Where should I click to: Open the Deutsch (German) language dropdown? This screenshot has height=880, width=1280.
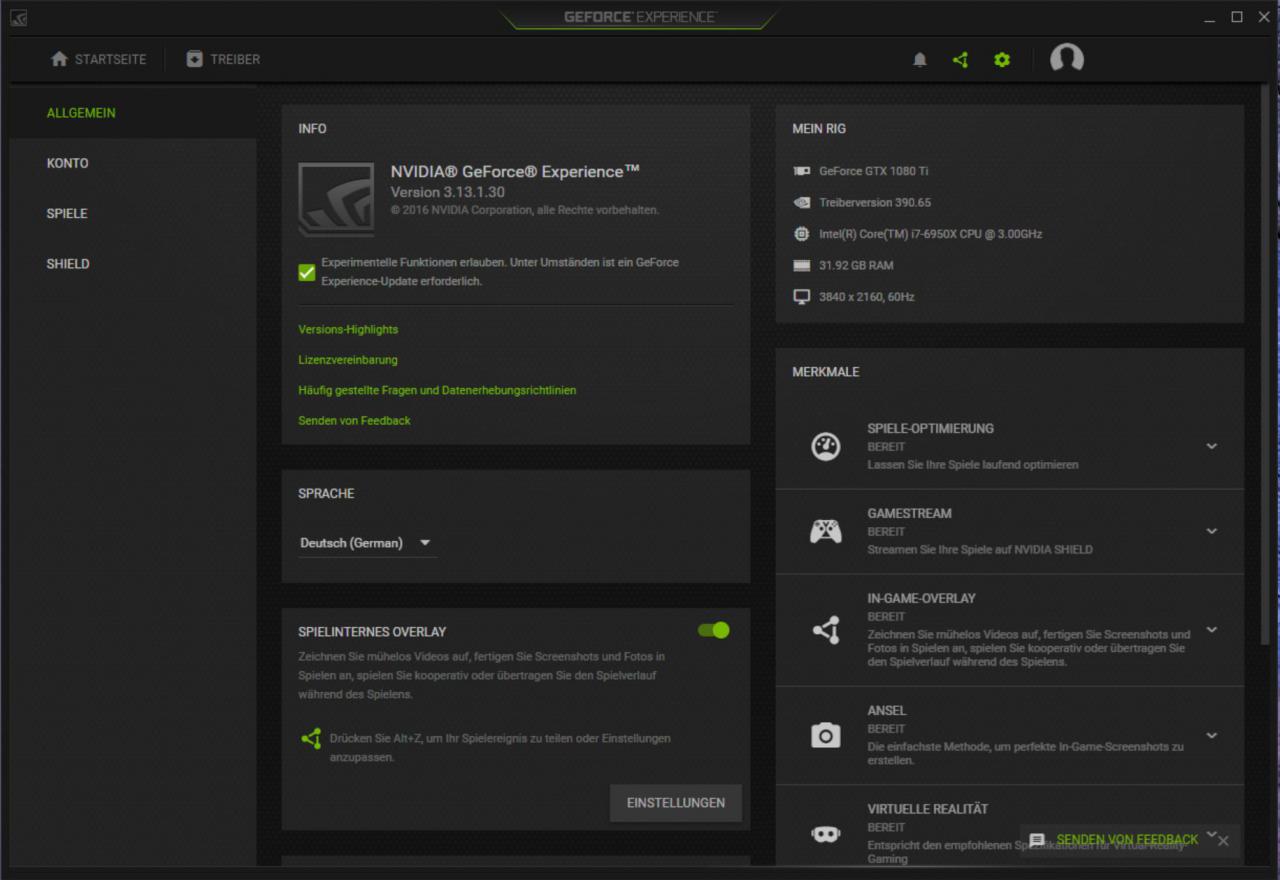point(367,543)
